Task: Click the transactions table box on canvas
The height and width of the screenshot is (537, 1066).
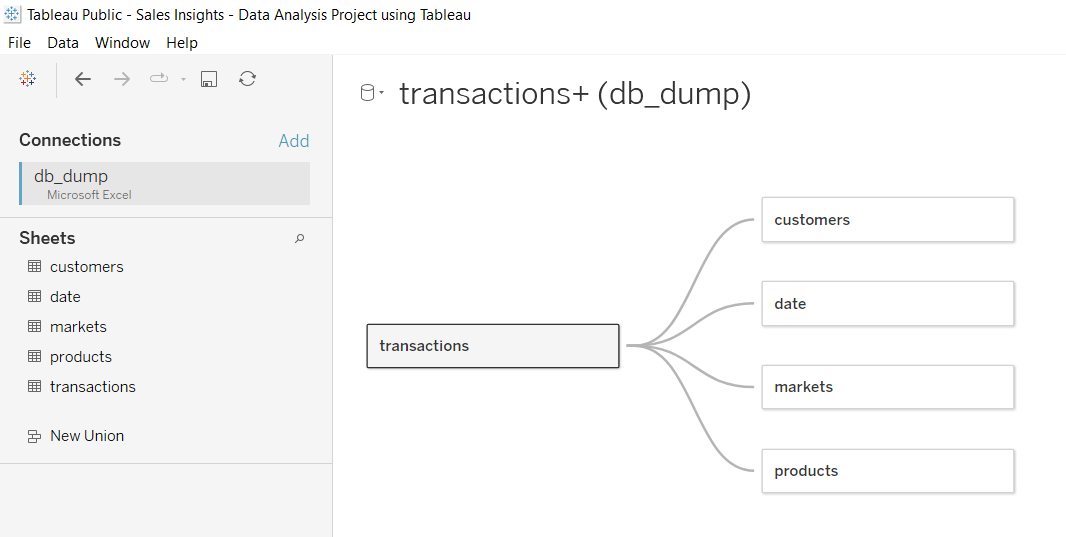Action: 493,346
